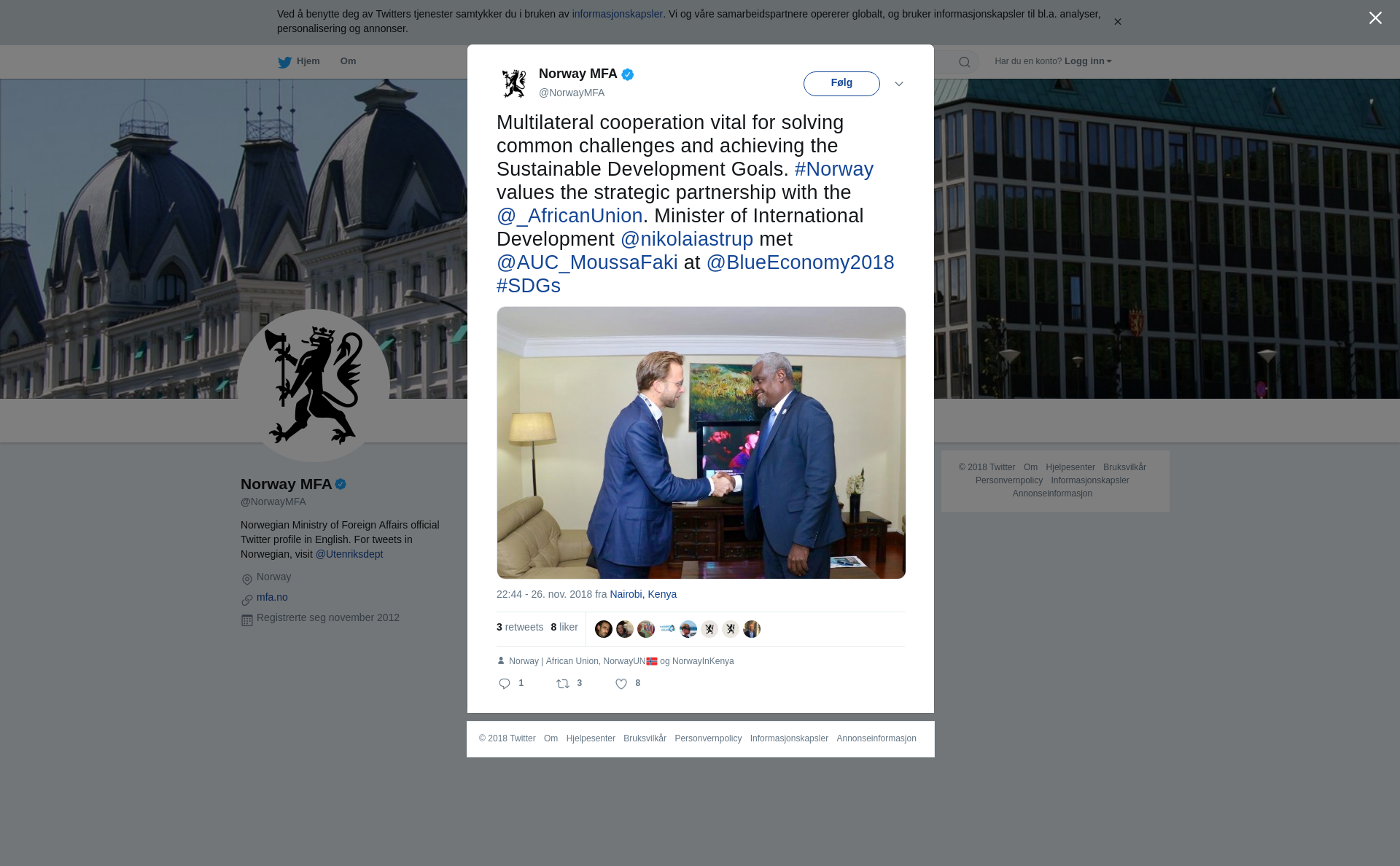Open the Om menu item
Image resolution: width=1400 pixels, height=866 pixels.
pyautogui.click(x=348, y=61)
